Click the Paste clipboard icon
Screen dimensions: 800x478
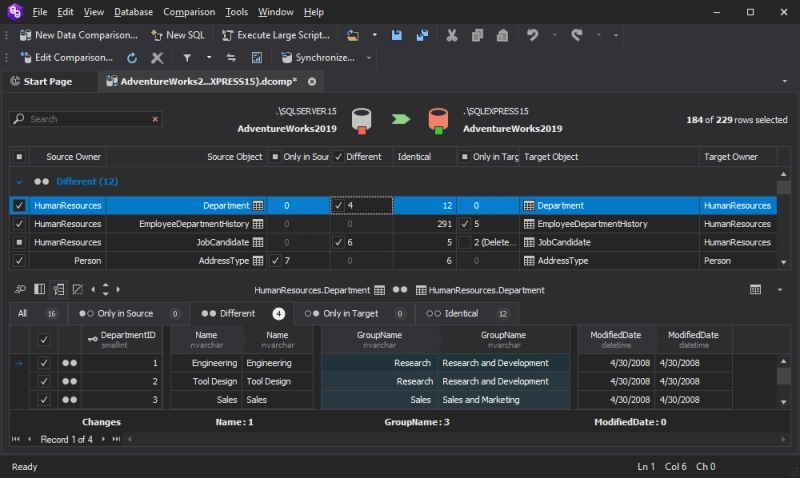[x=502, y=35]
